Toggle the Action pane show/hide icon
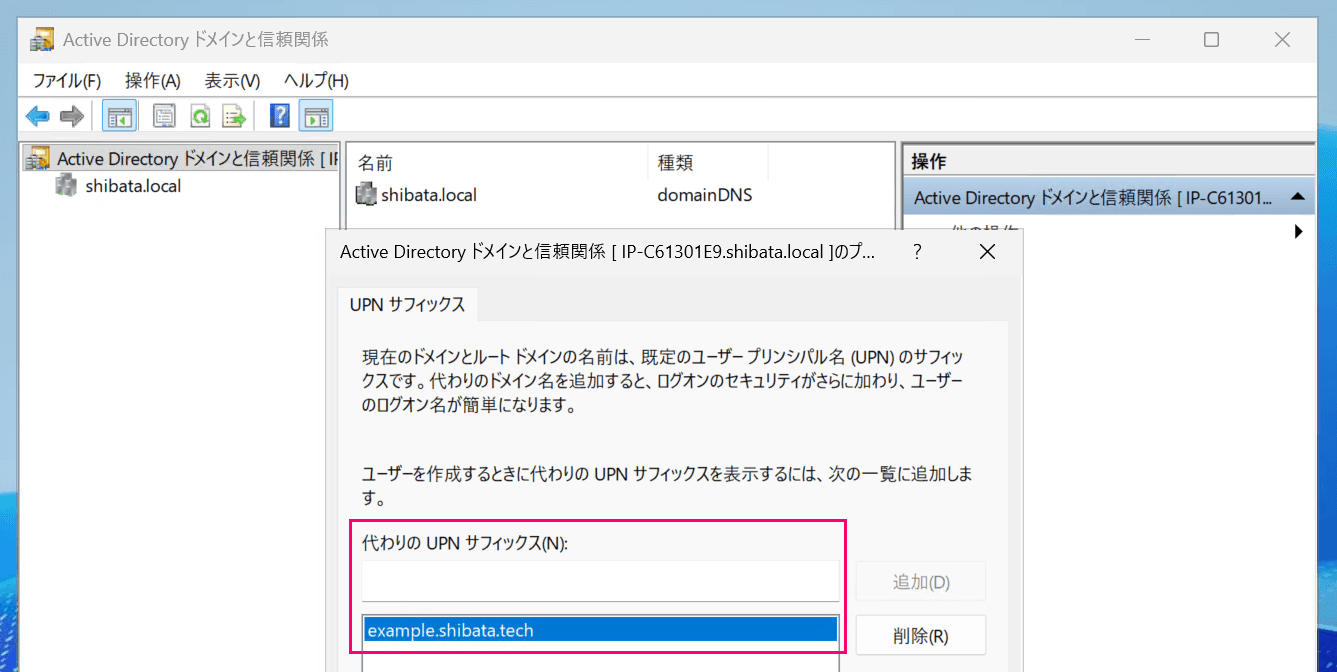The image size is (1337, 672). pos(316,117)
